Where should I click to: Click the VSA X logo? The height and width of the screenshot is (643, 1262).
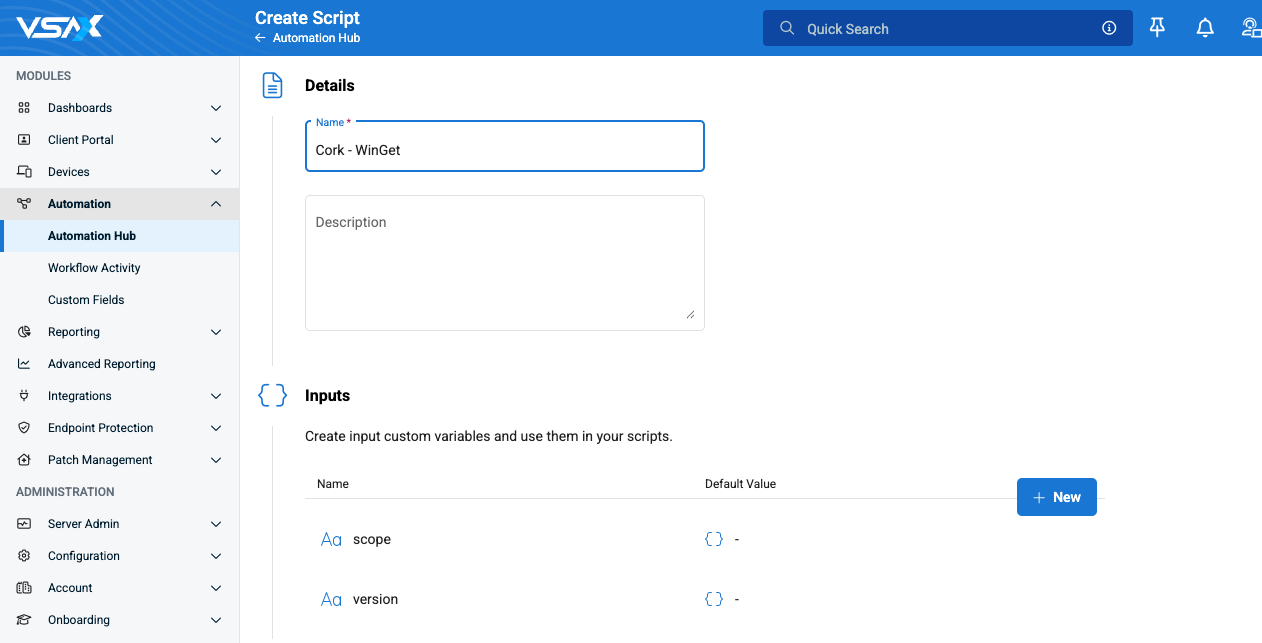(x=59, y=27)
